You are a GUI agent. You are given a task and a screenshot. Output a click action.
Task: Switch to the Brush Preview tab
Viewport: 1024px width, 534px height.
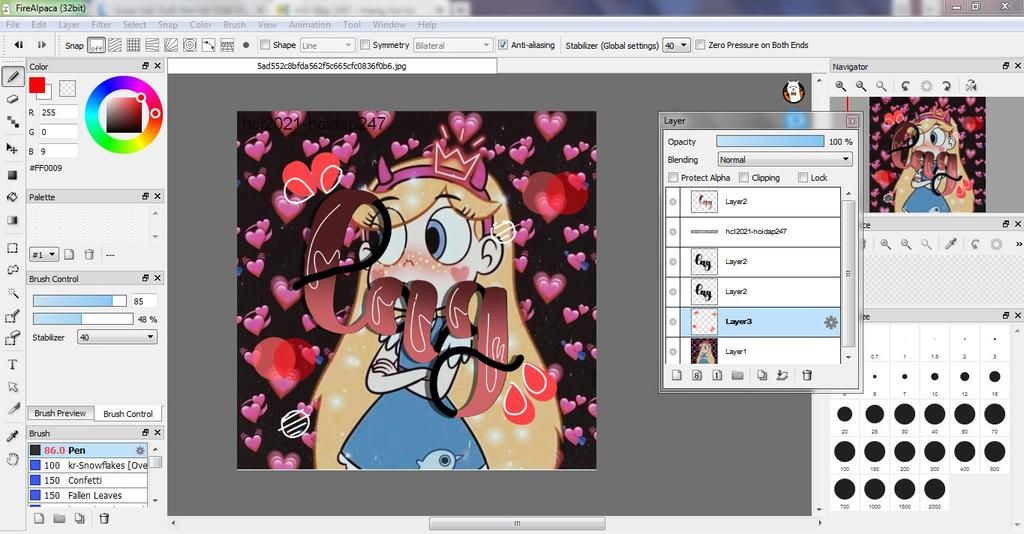coord(60,413)
